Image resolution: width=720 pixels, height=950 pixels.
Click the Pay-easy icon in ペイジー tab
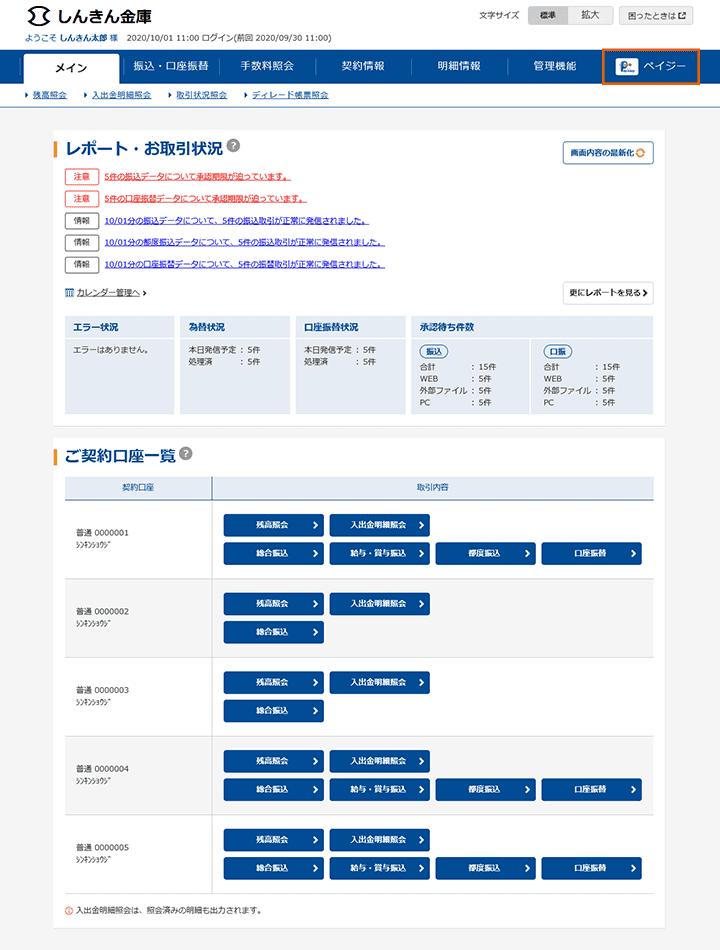(x=627, y=67)
